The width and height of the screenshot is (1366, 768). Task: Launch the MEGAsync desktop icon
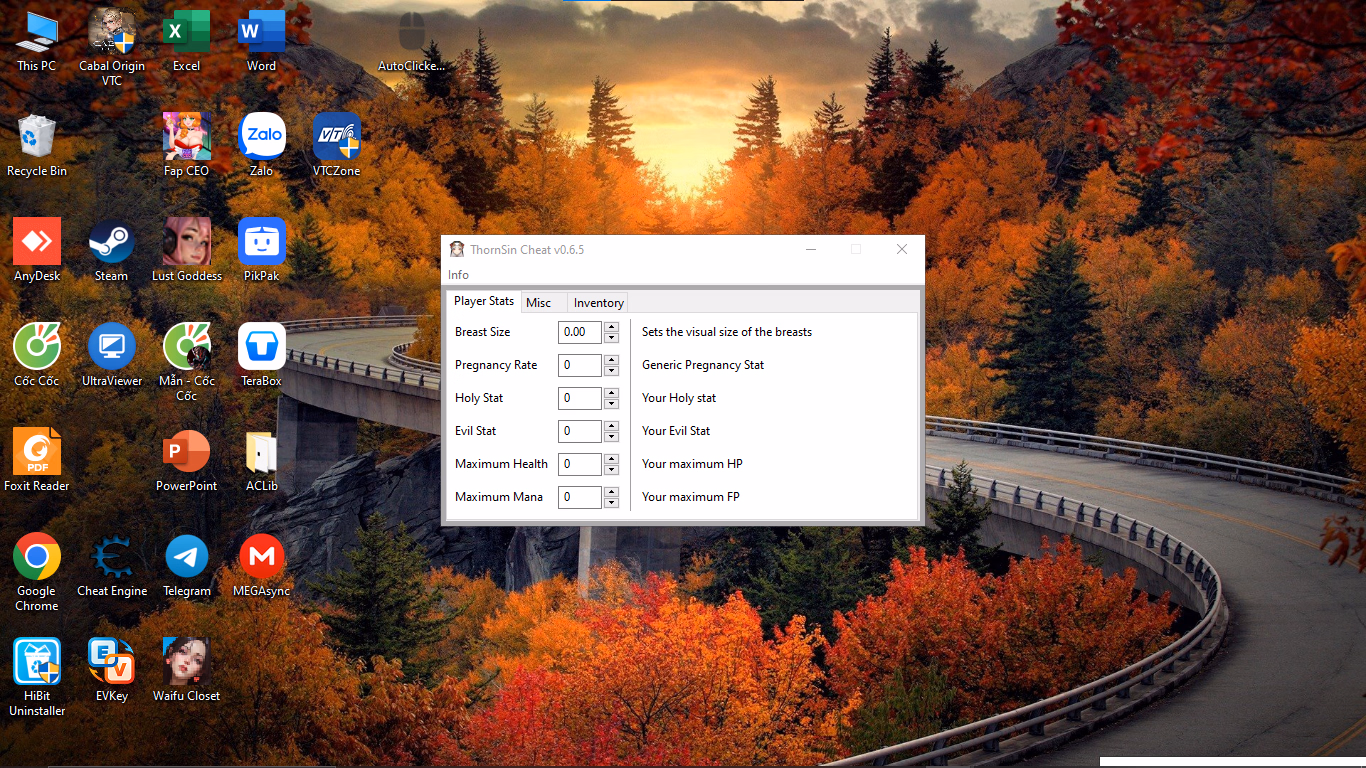[262, 558]
